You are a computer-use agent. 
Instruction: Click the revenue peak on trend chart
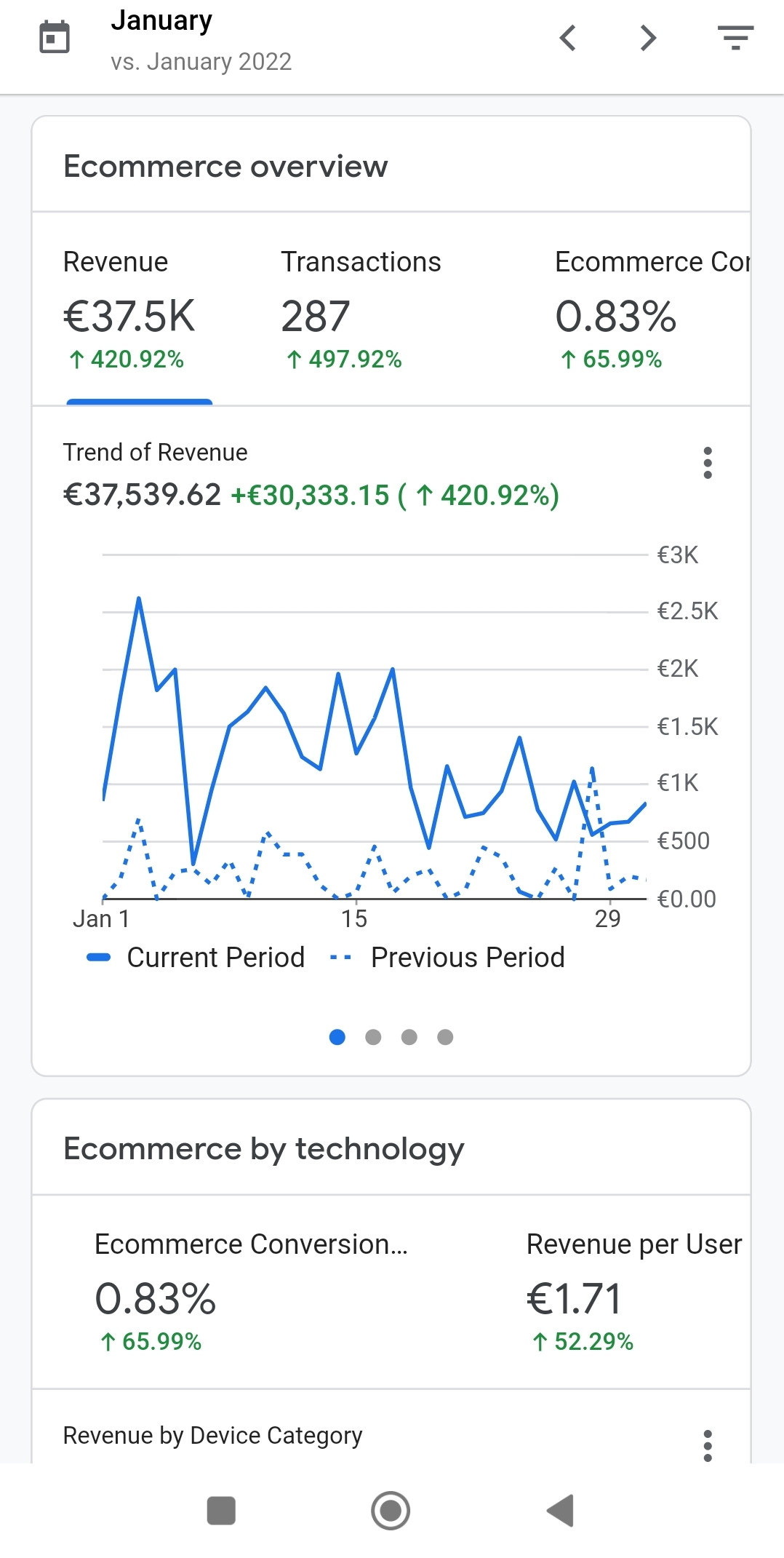tap(139, 599)
